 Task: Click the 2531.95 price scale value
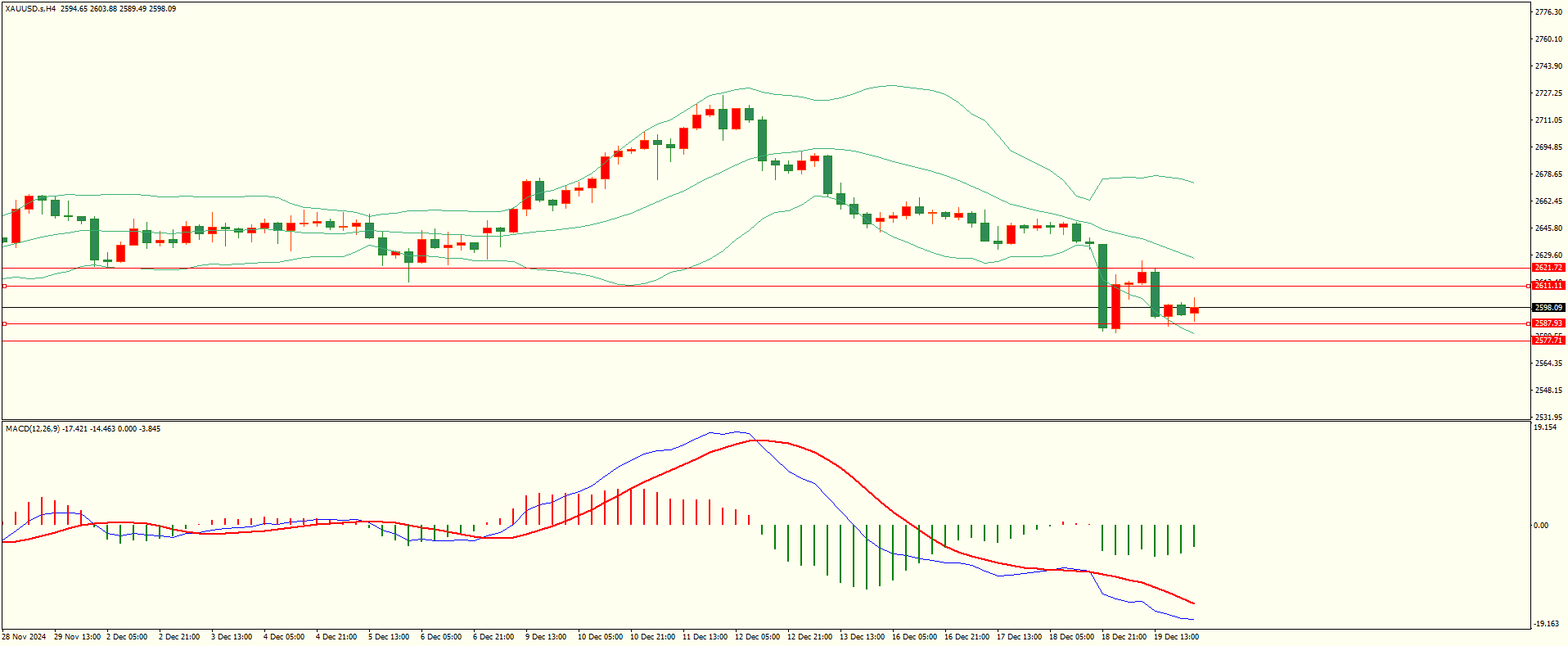point(1548,418)
